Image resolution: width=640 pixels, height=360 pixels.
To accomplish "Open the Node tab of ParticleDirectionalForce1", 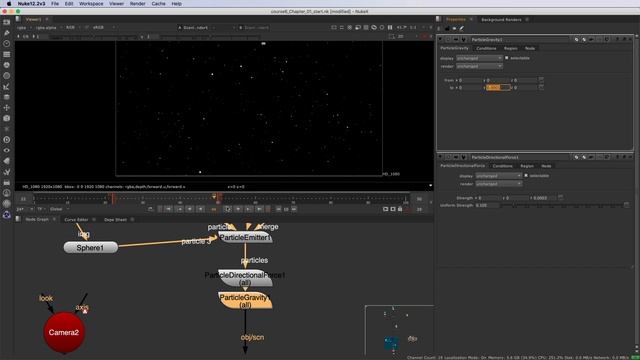I will tap(546, 166).
